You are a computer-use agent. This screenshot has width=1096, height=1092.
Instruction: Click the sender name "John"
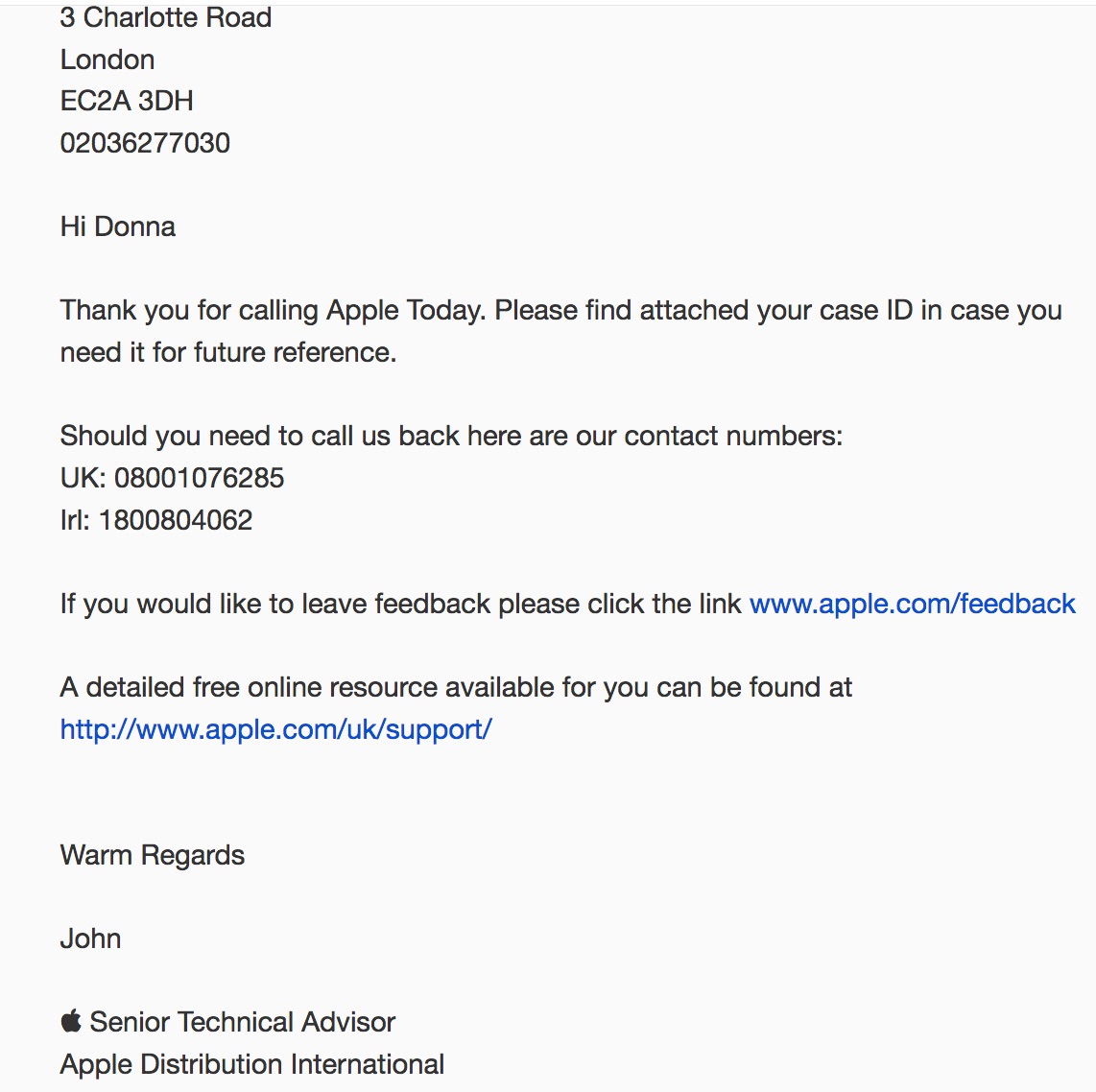(x=91, y=938)
